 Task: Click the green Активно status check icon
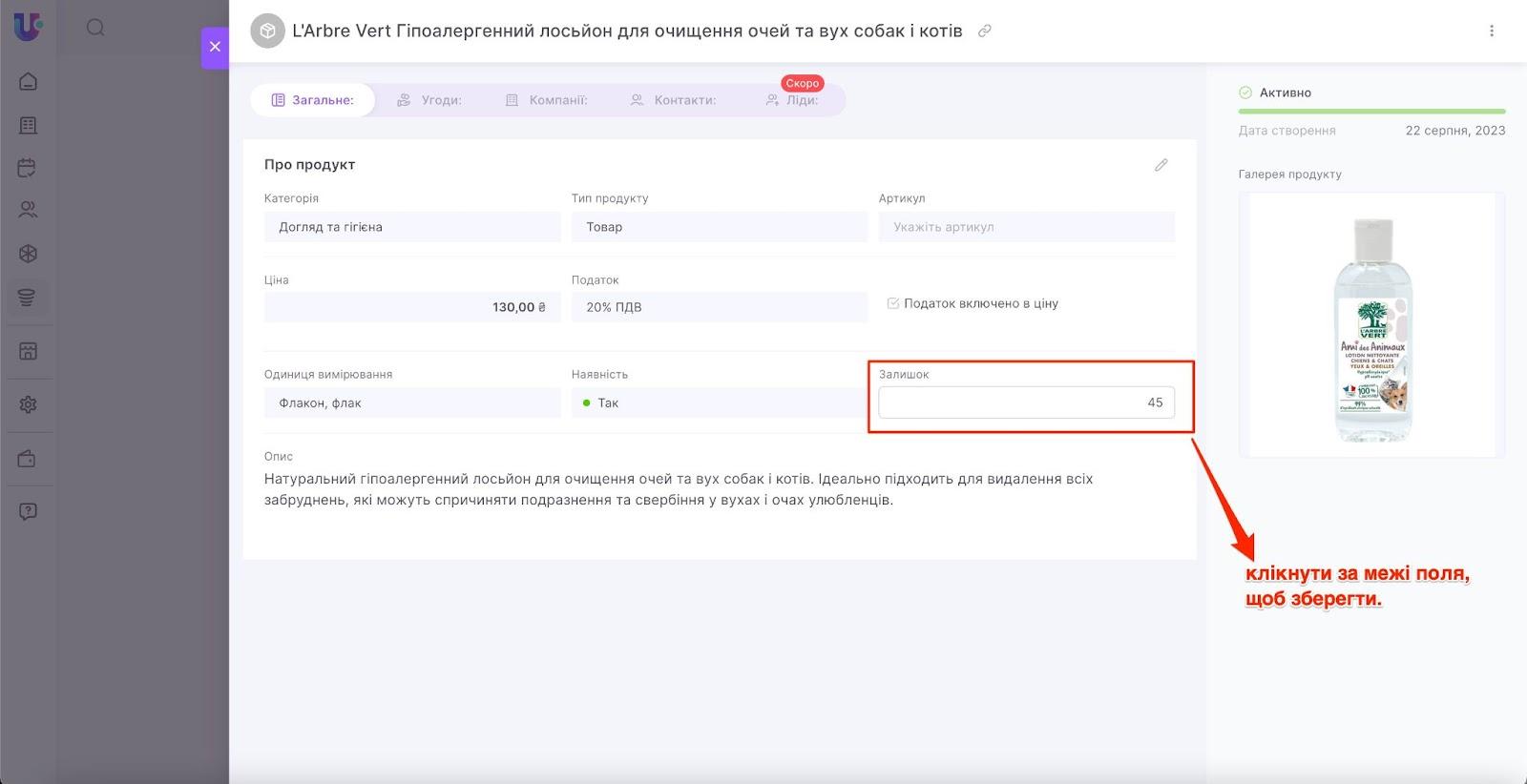click(x=1245, y=93)
